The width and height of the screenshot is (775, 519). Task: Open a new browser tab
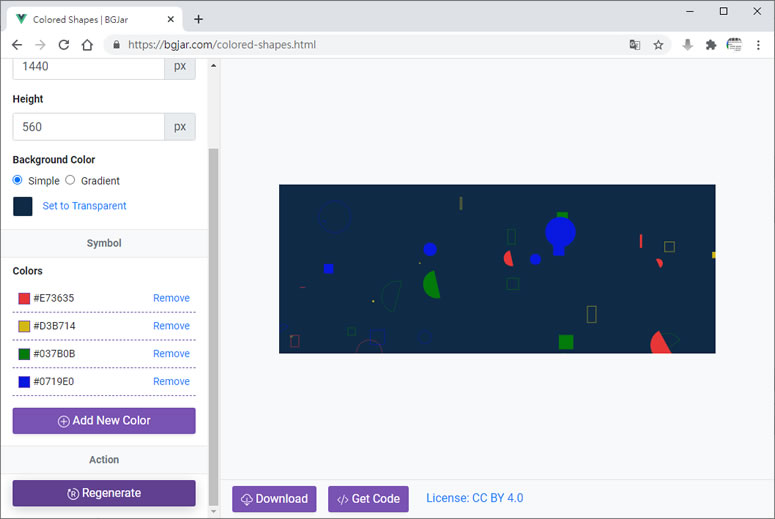(198, 19)
